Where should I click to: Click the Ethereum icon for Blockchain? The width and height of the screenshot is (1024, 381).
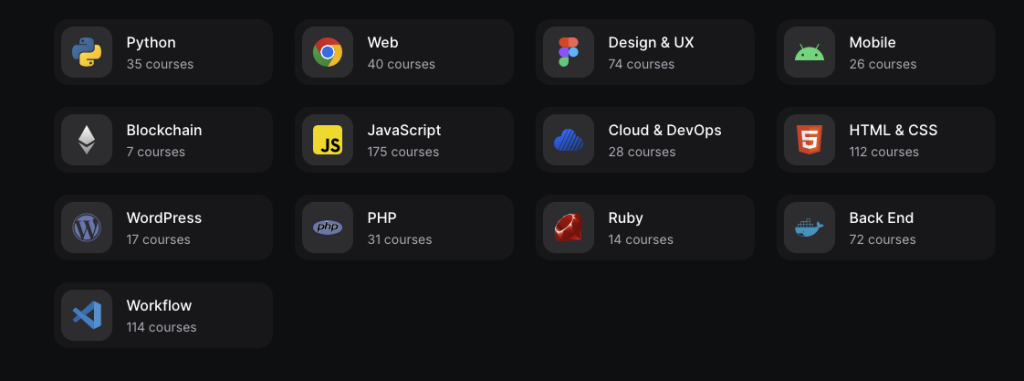pyautogui.click(x=87, y=140)
